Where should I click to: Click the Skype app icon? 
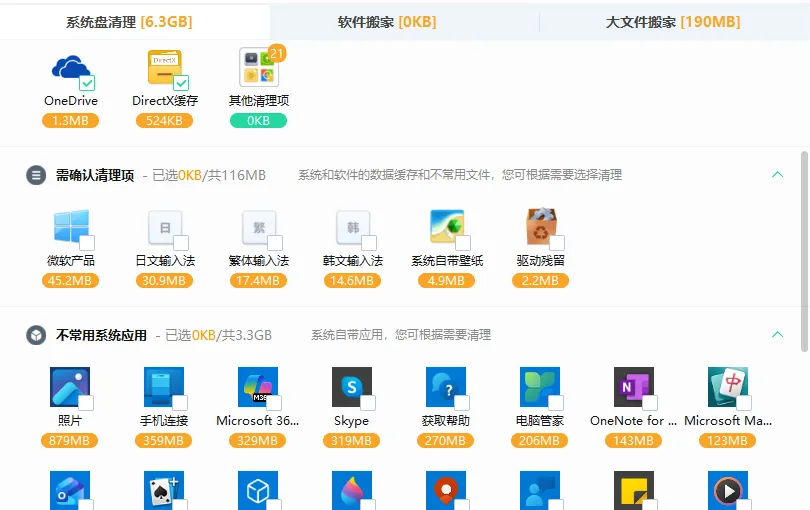[352, 387]
